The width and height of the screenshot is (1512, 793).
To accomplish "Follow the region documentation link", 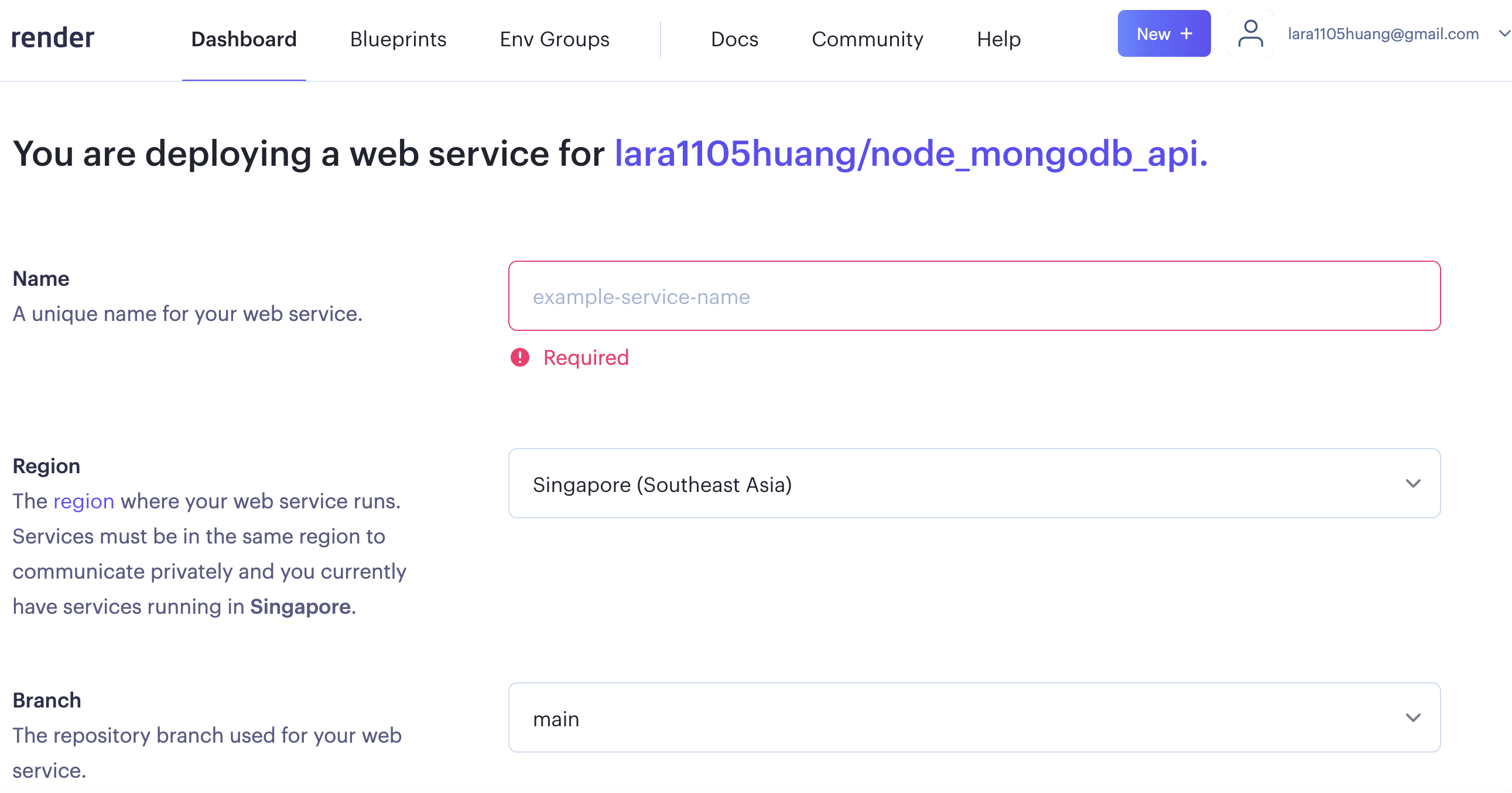I will tap(83, 501).
